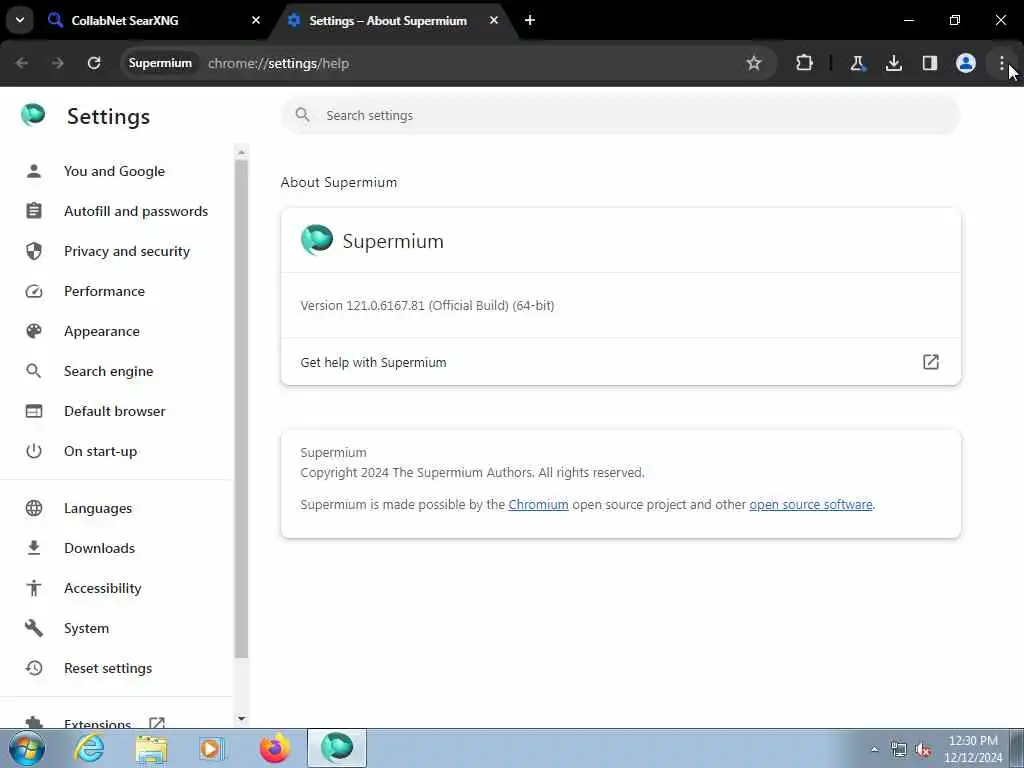Click the browser back arrow
This screenshot has height=768, width=1024.
coord(22,63)
